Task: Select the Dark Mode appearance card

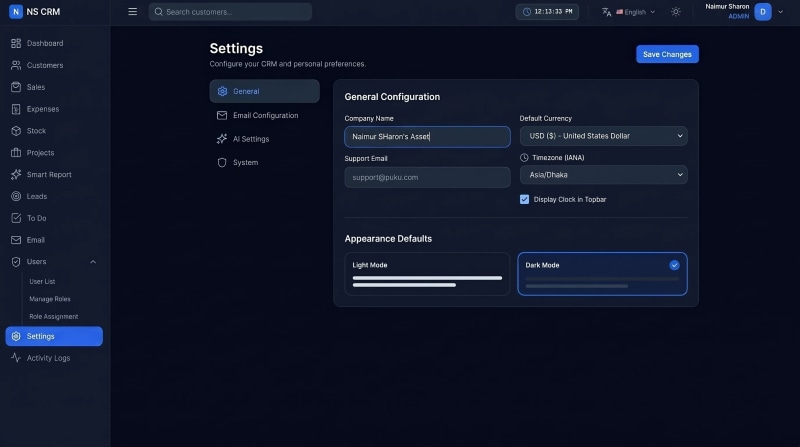Action: [x=603, y=274]
